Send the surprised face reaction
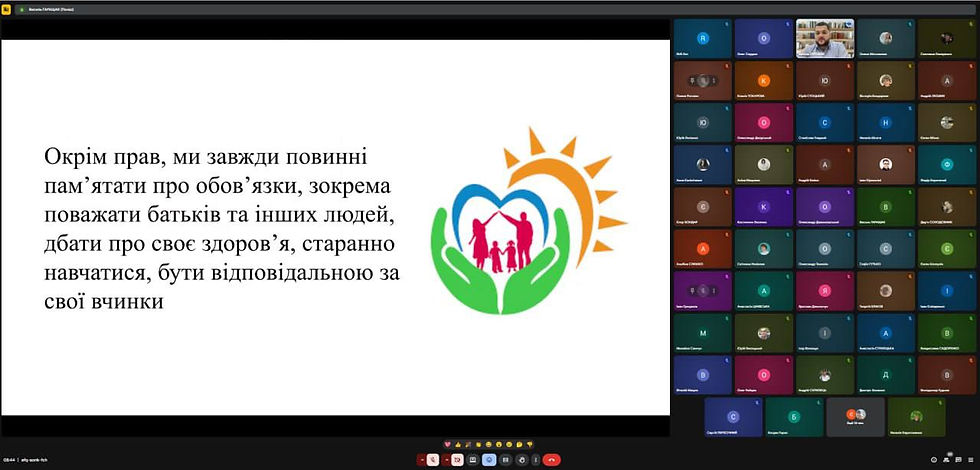Image resolution: width=980 pixels, height=470 pixels. [x=499, y=444]
